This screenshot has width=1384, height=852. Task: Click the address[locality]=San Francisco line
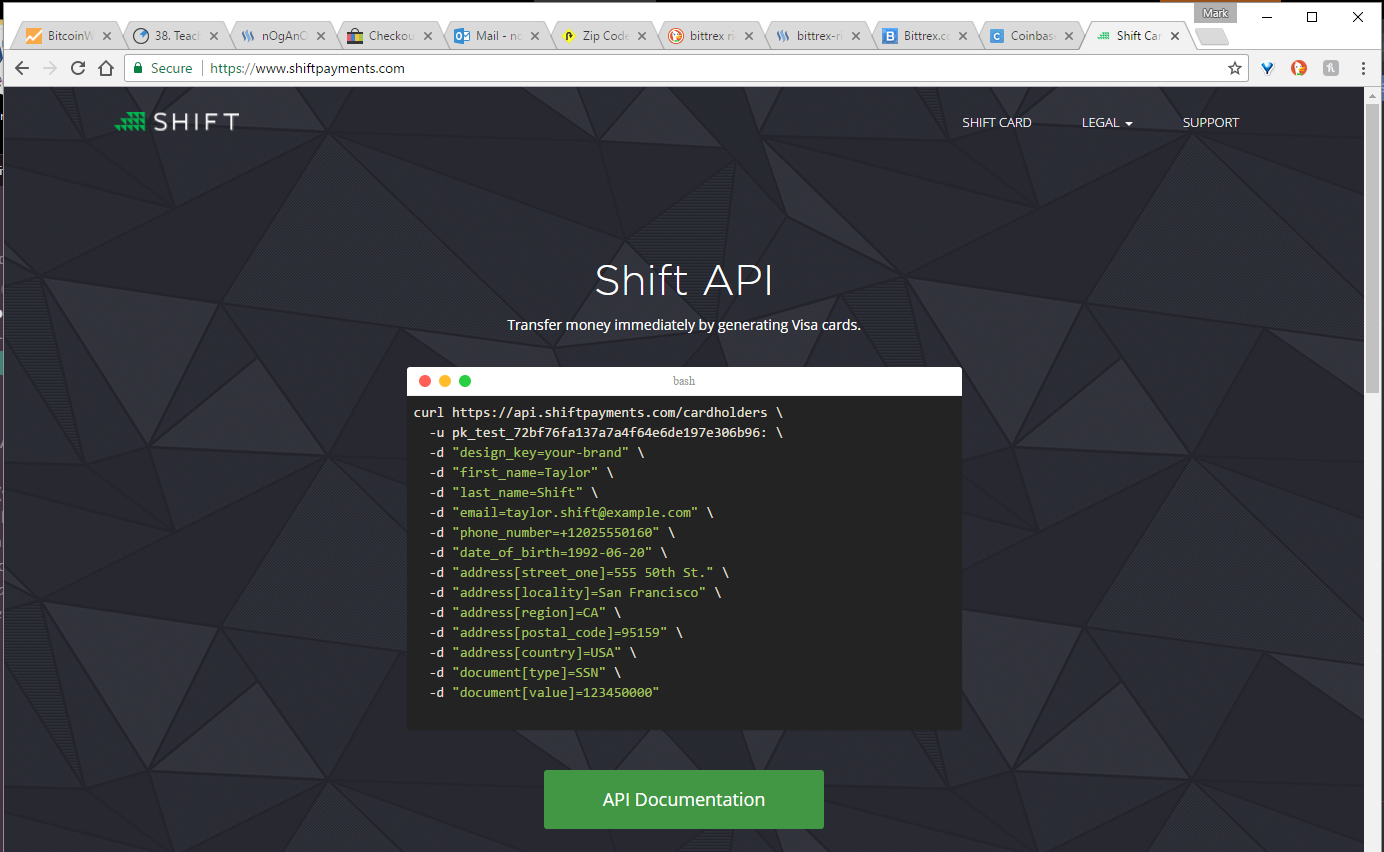[x=575, y=592]
